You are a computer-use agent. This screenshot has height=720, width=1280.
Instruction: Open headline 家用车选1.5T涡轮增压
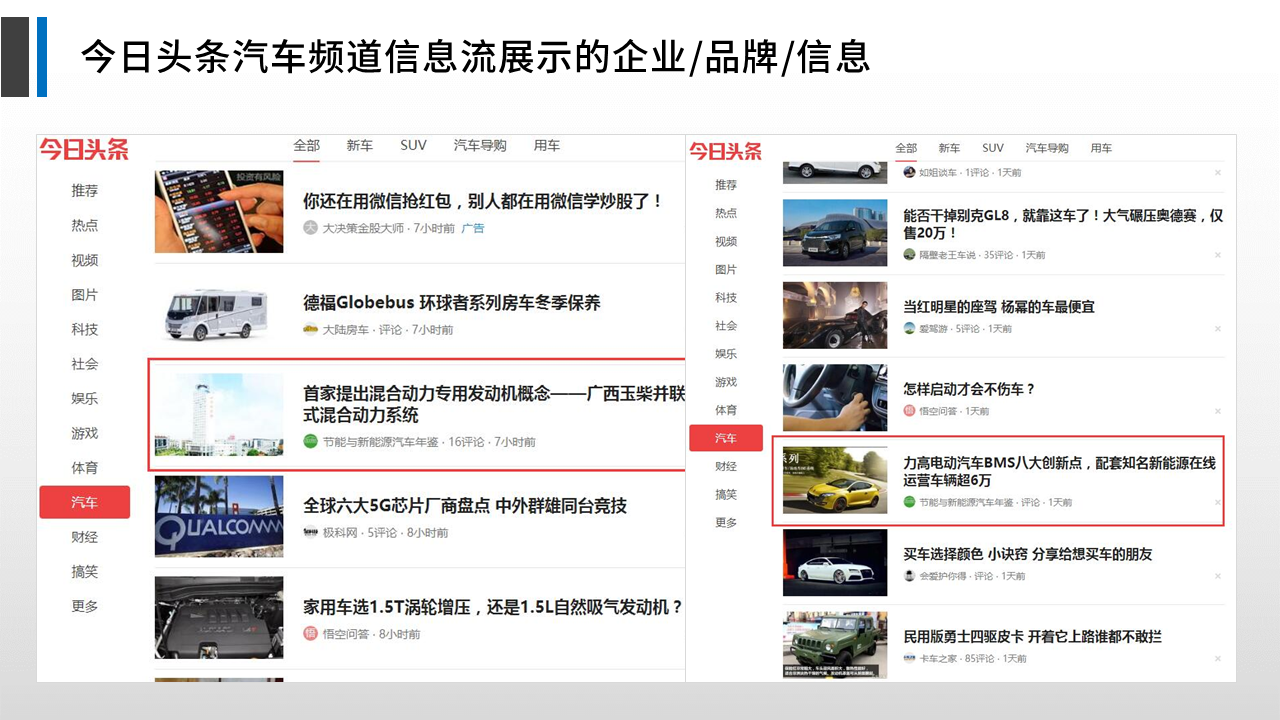[x=494, y=607]
